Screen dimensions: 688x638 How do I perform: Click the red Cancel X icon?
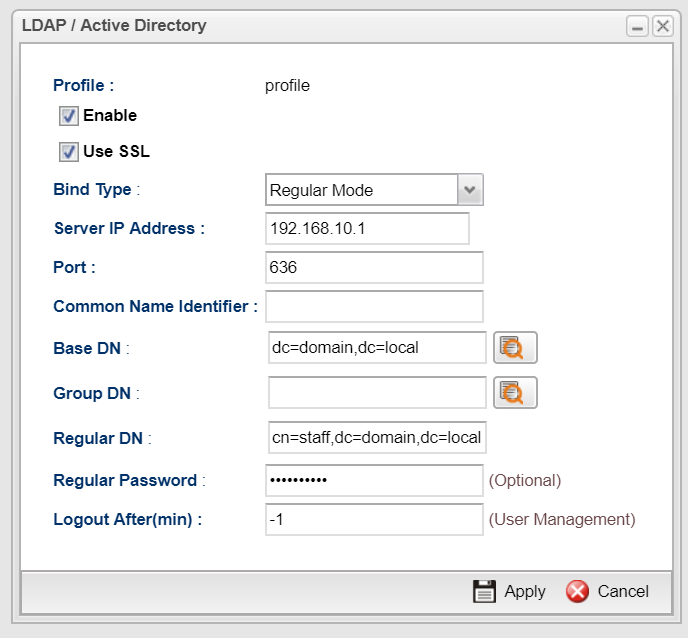[x=577, y=591]
